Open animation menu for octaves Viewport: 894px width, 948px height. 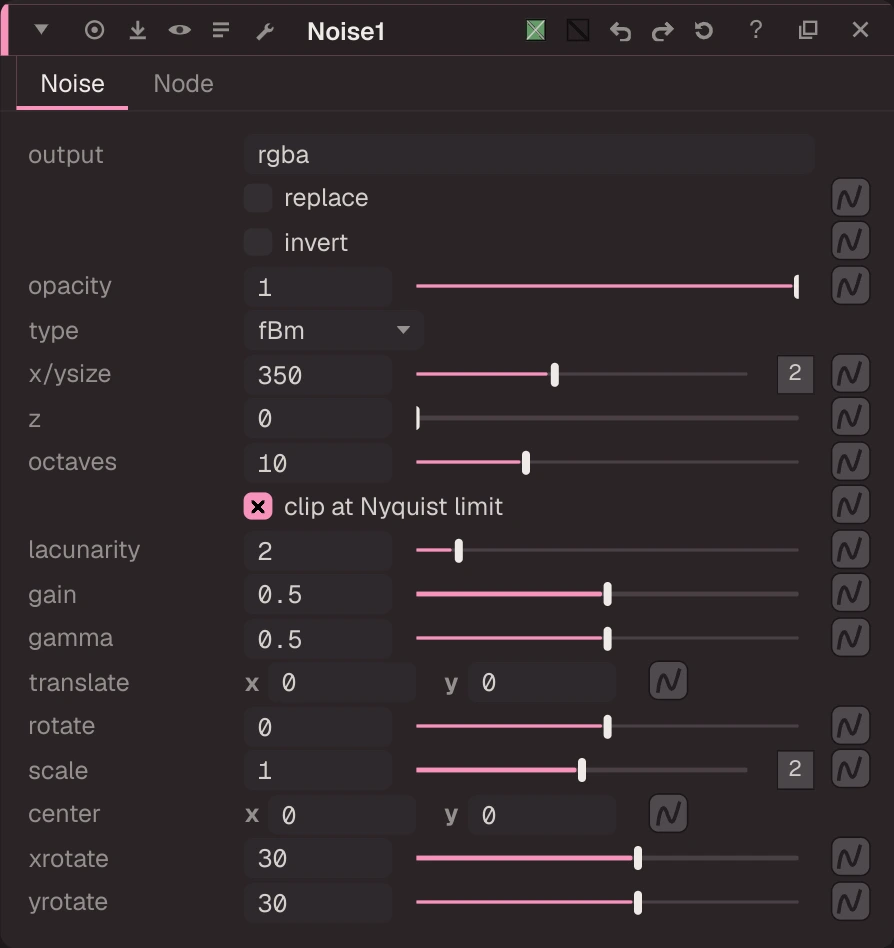[x=850, y=462]
